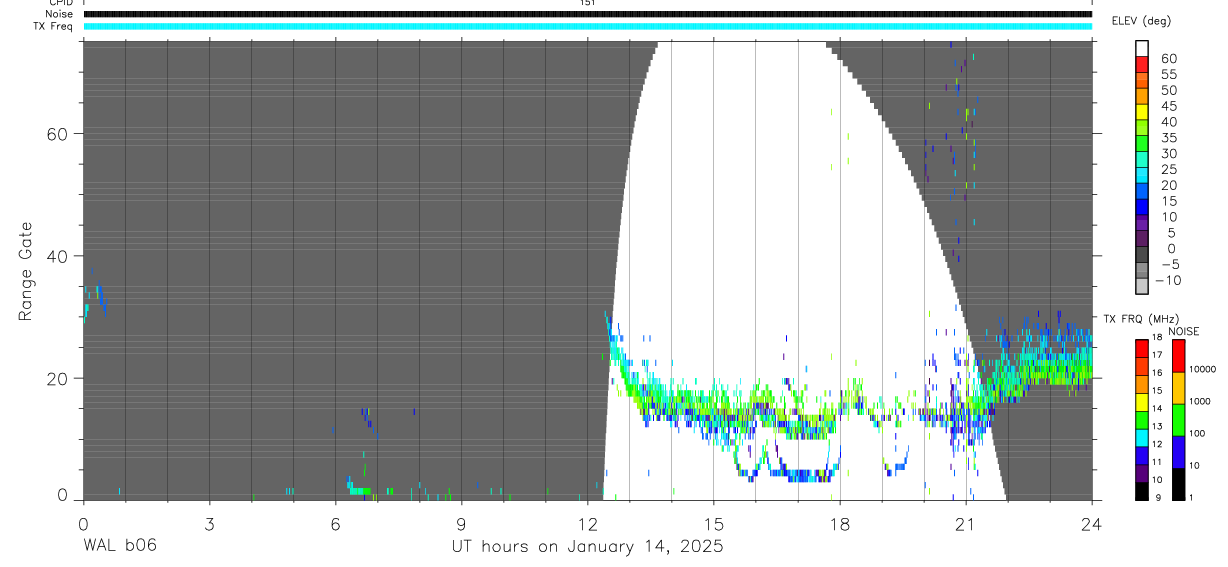The image size is (1228, 567).
Task: Click the '1' label at the NOISE legend bottom
Action: tap(1191, 498)
